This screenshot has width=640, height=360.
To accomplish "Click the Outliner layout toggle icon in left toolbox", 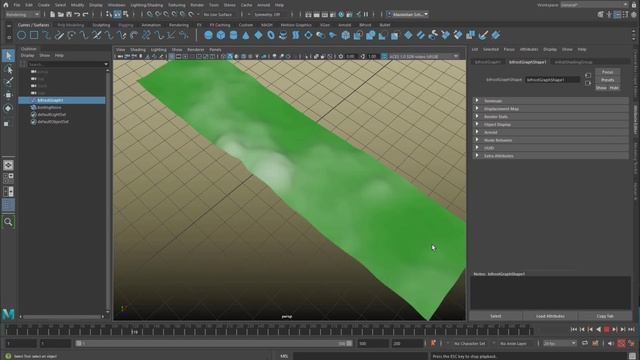I will click(x=8, y=205).
